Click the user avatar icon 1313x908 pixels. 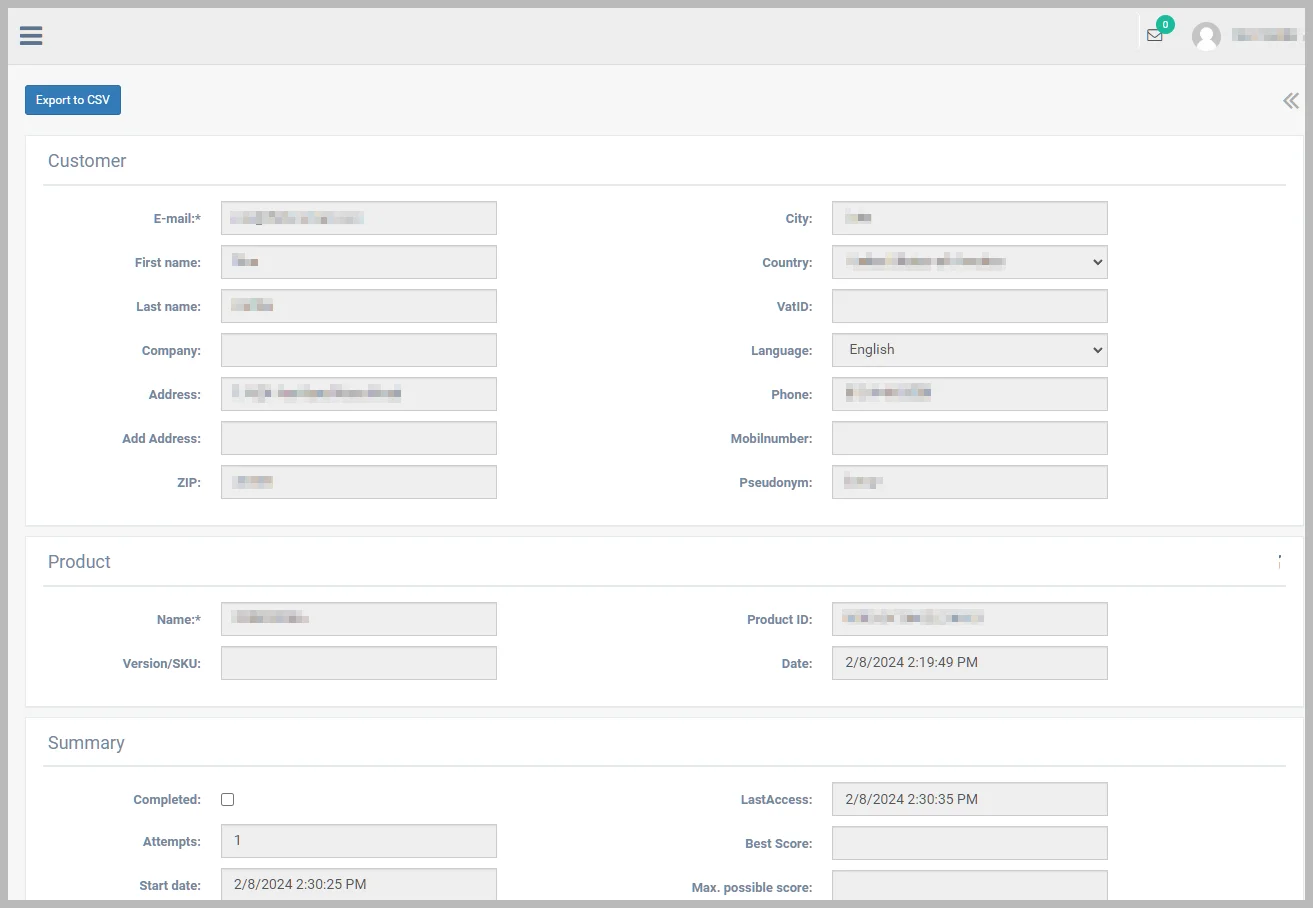click(1207, 37)
